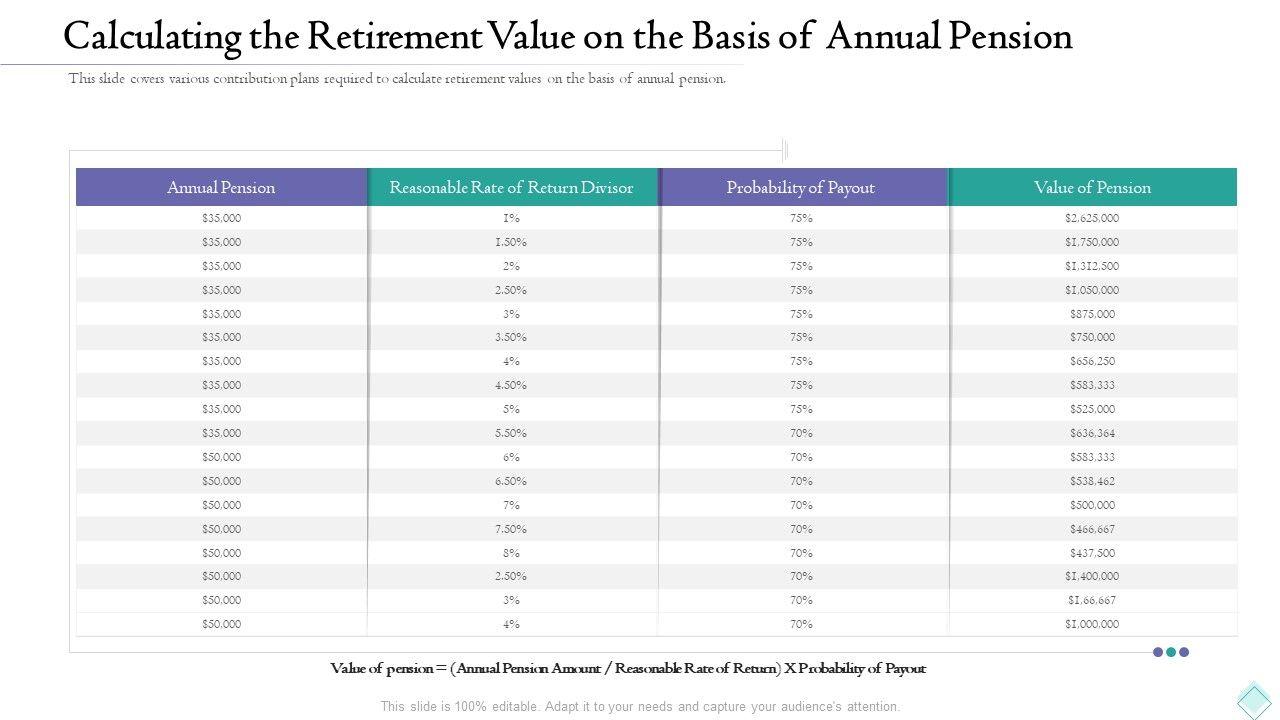The height and width of the screenshot is (720, 1280).
Task: Select the $466,667 pension value cell
Action: tap(1092, 529)
